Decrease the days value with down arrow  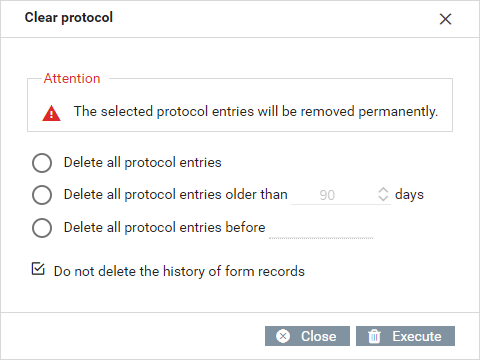click(x=383, y=199)
